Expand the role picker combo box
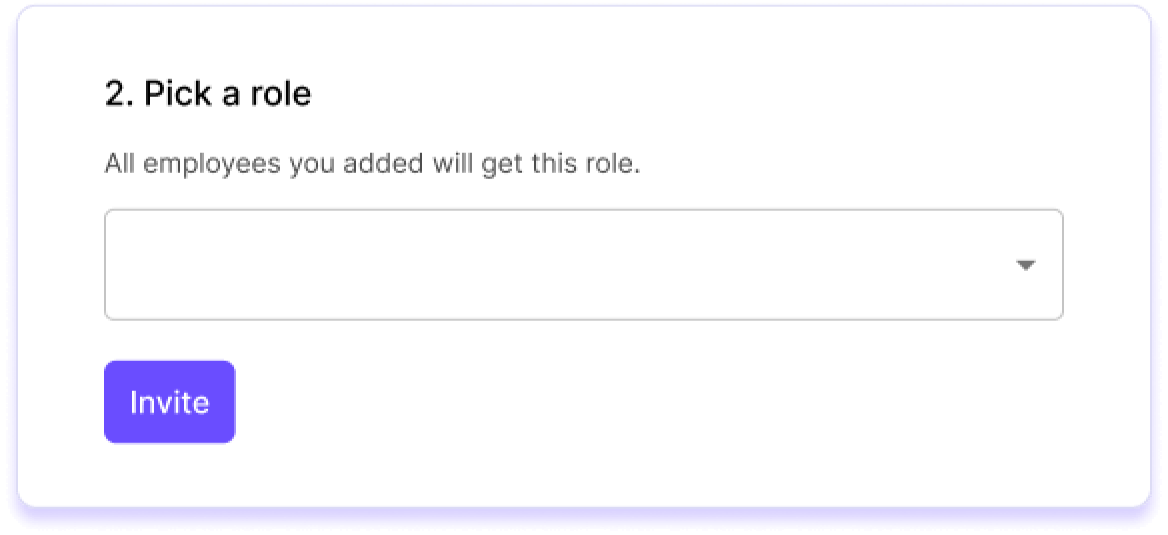This screenshot has height=535, width=1168. coord(583,265)
